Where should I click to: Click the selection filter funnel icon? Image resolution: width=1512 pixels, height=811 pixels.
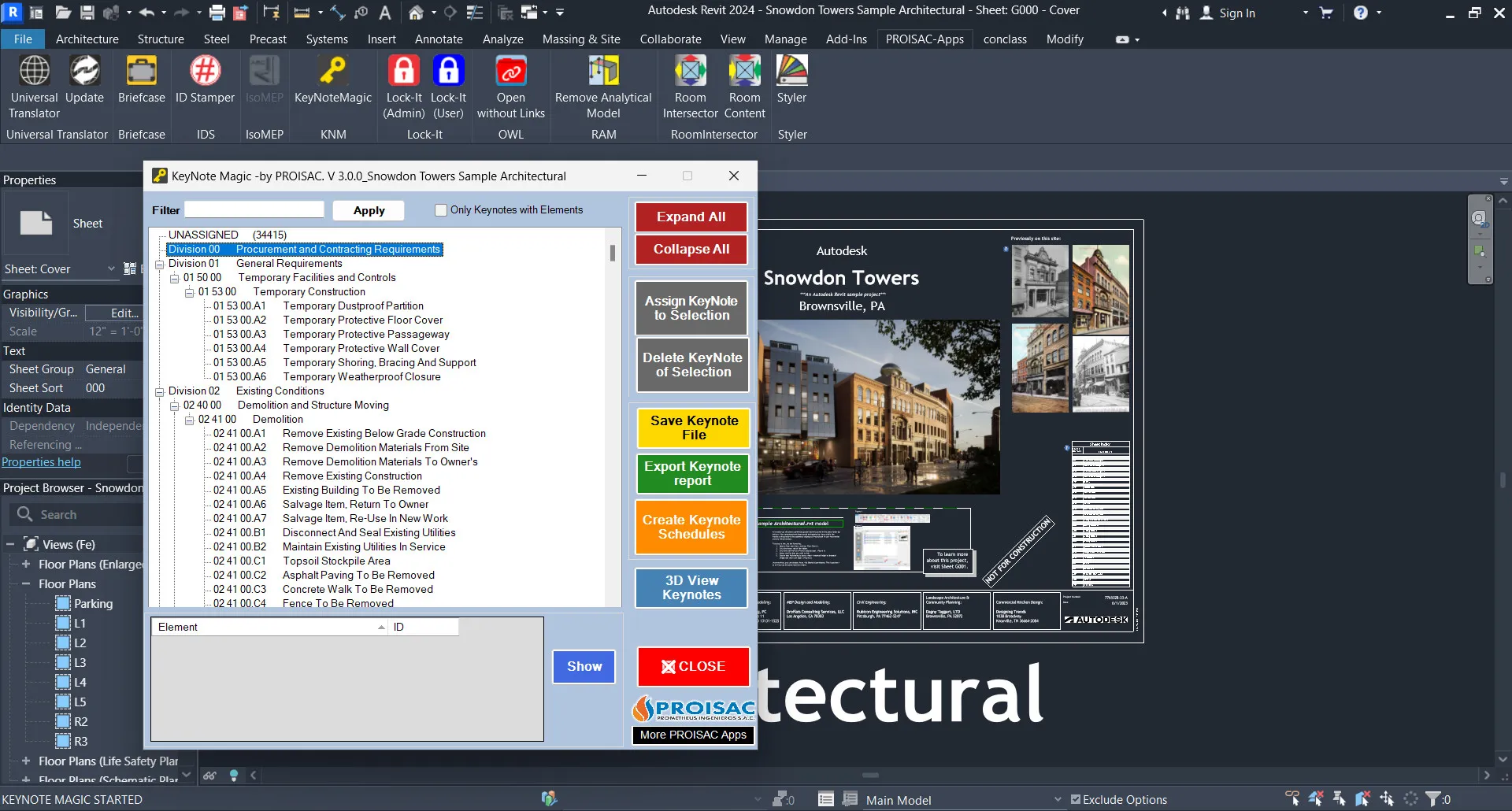click(x=1434, y=798)
